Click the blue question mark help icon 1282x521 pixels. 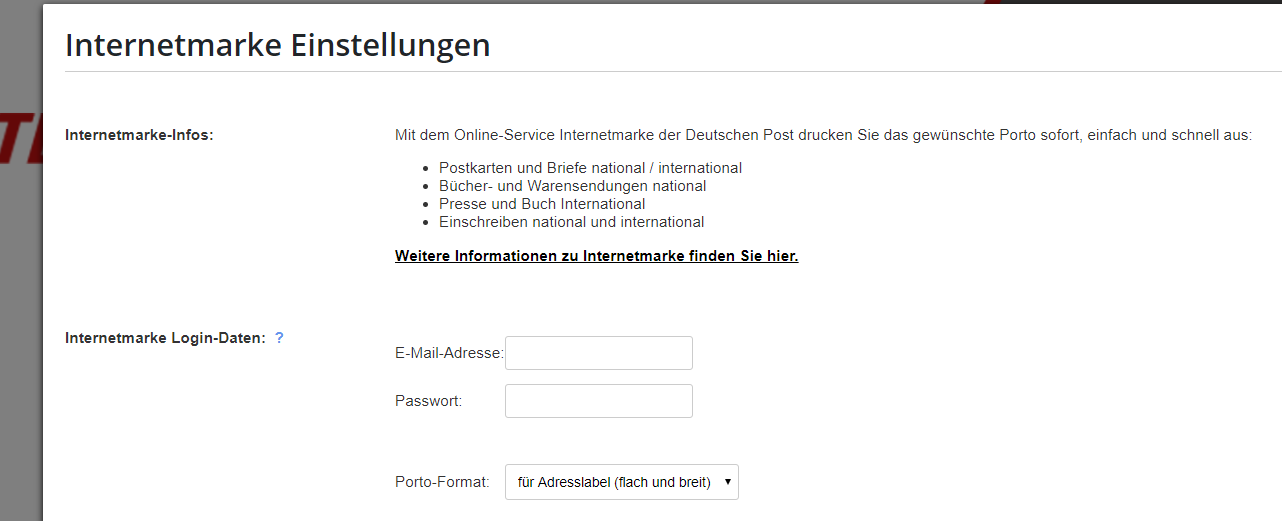click(279, 338)
